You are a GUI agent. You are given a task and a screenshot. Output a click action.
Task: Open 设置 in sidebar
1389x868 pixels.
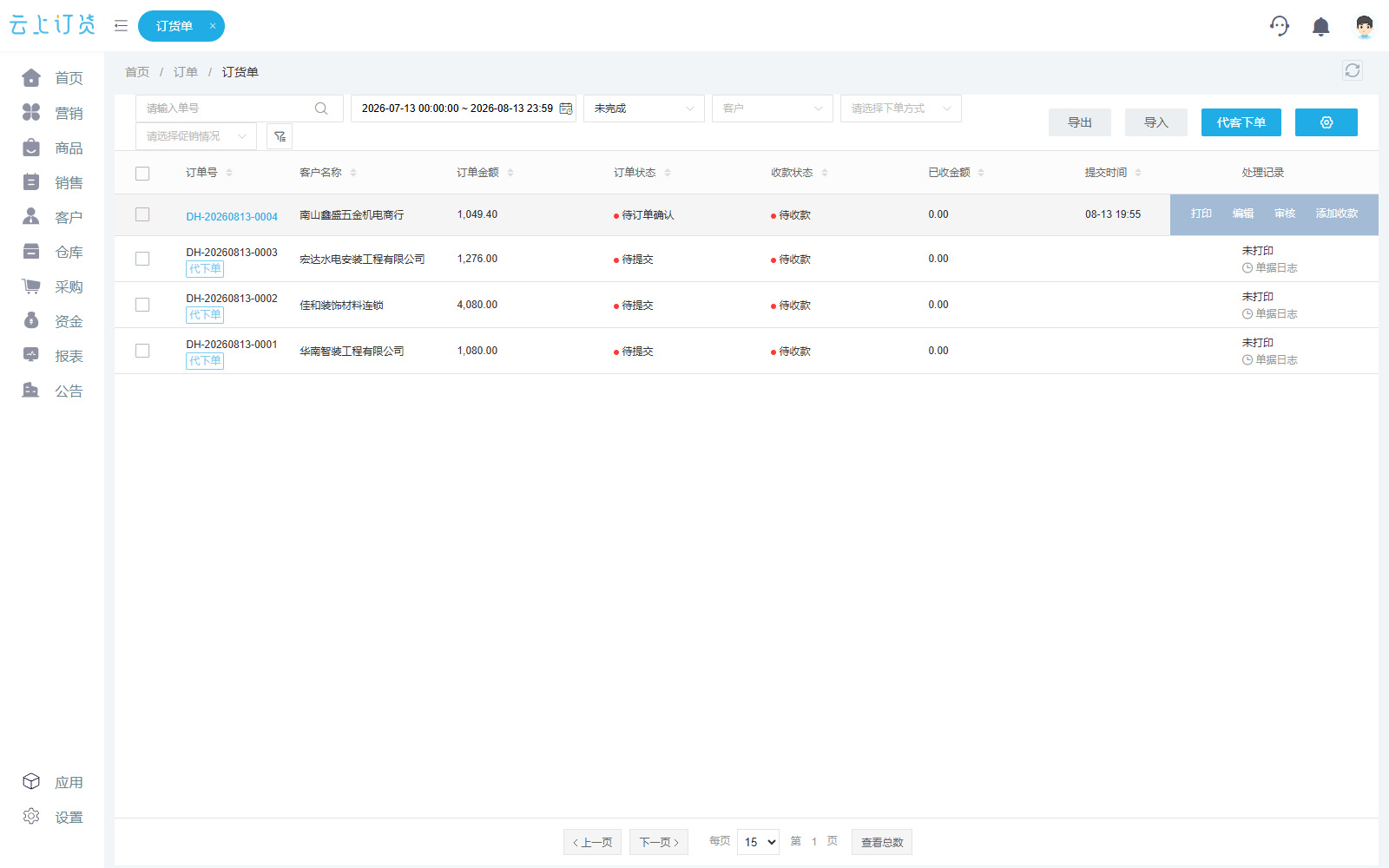pos(53,817)
